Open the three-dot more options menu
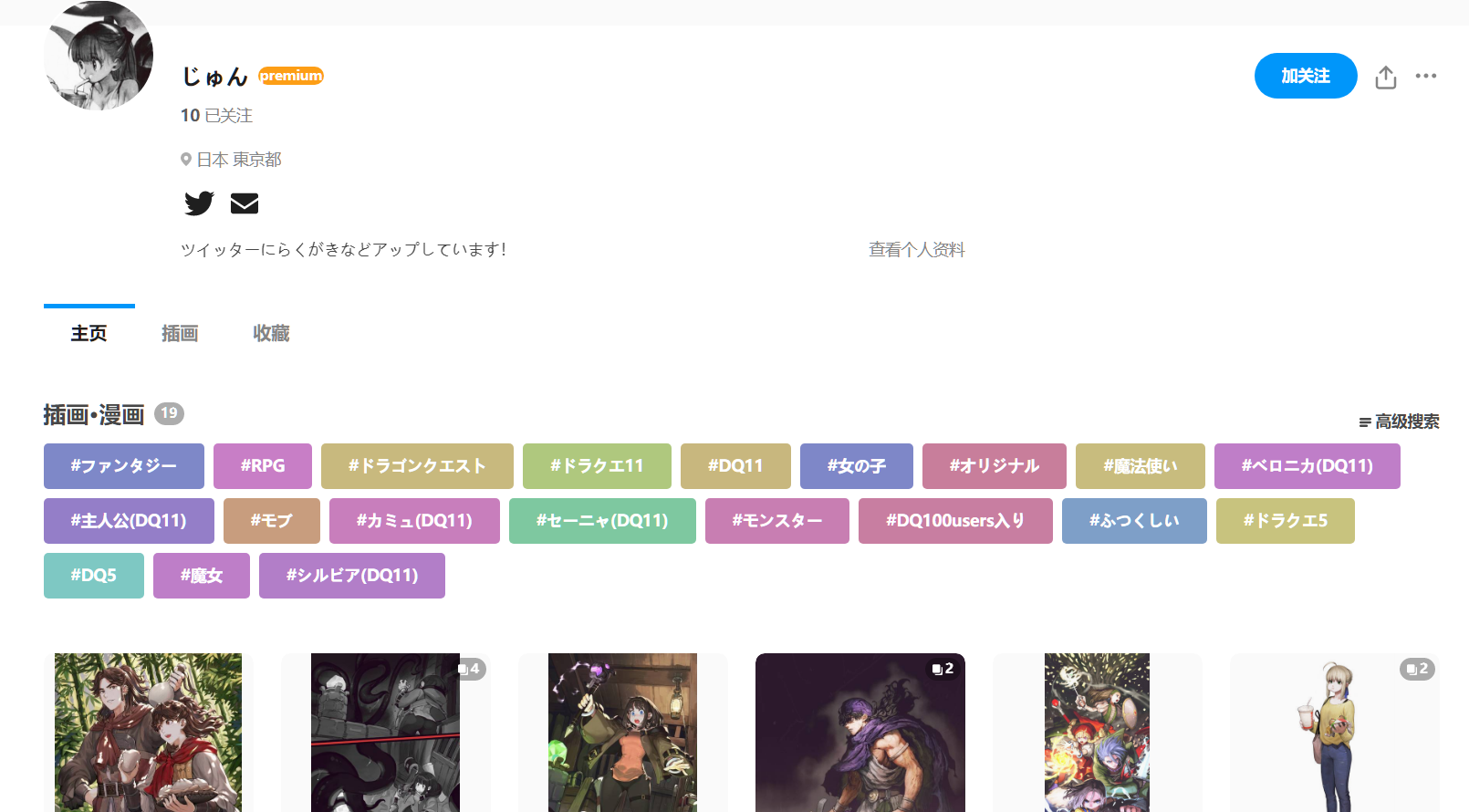Image resolution: width=1469 pixels, height=812 pixels. [x=1426, y=77]
